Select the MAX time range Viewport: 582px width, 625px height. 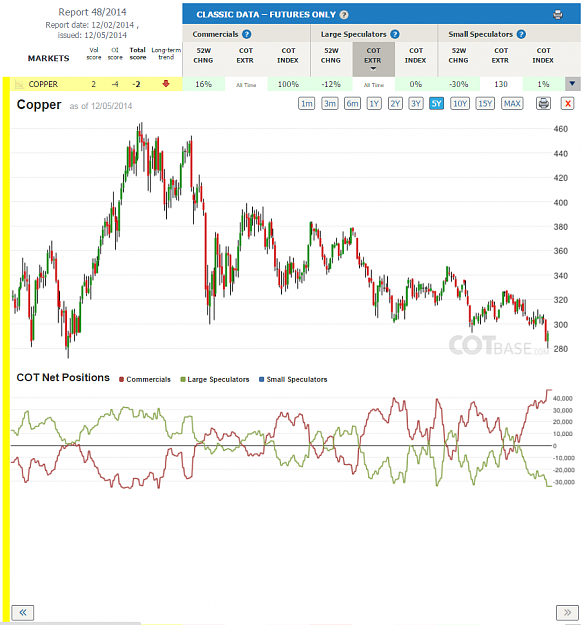[512, 104]
